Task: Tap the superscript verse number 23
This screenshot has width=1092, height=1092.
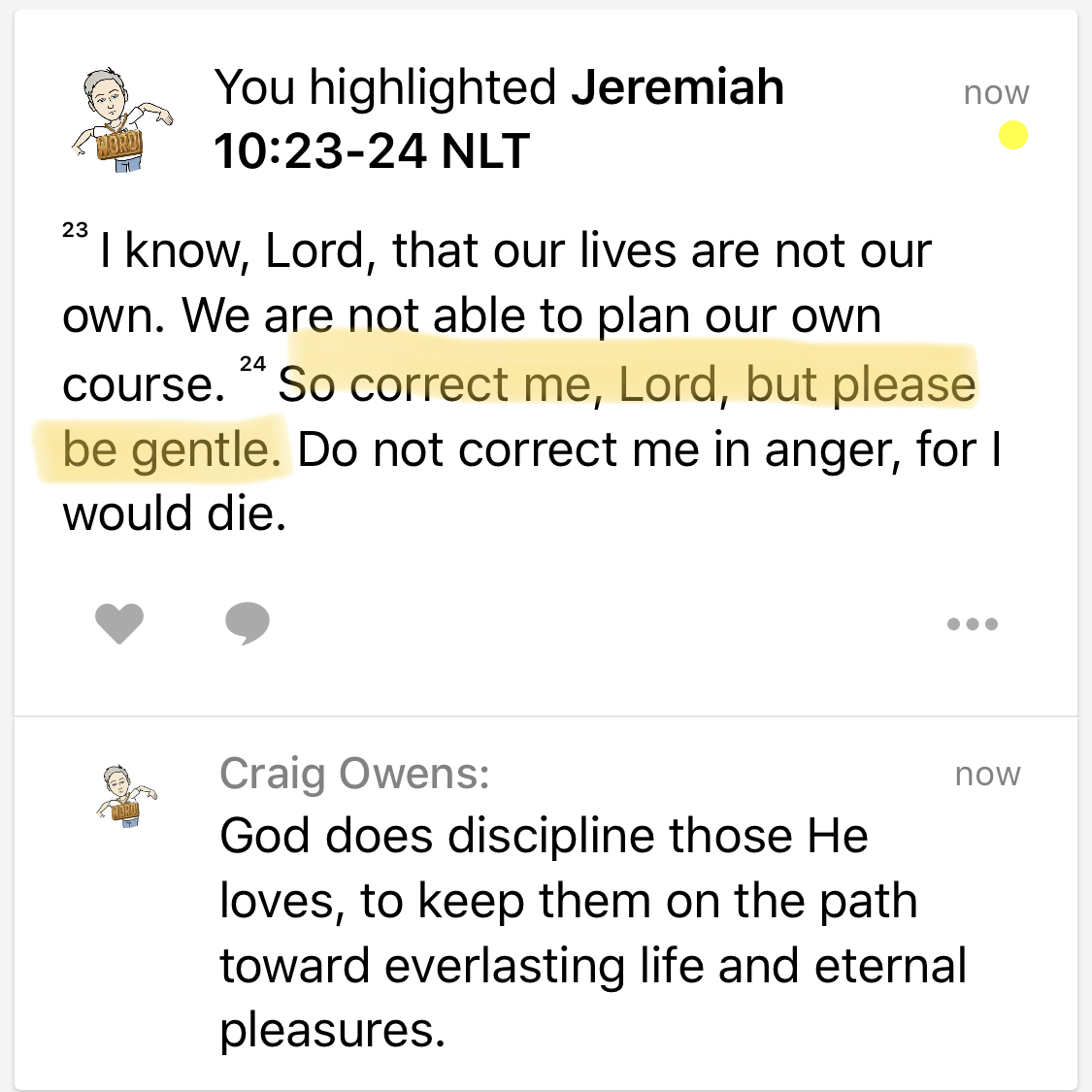Action: click(75, 230)
